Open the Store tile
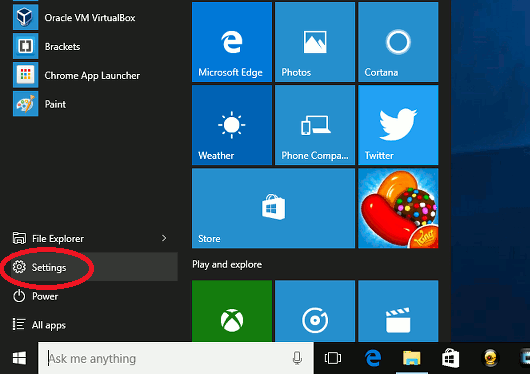 pos(273,208)
